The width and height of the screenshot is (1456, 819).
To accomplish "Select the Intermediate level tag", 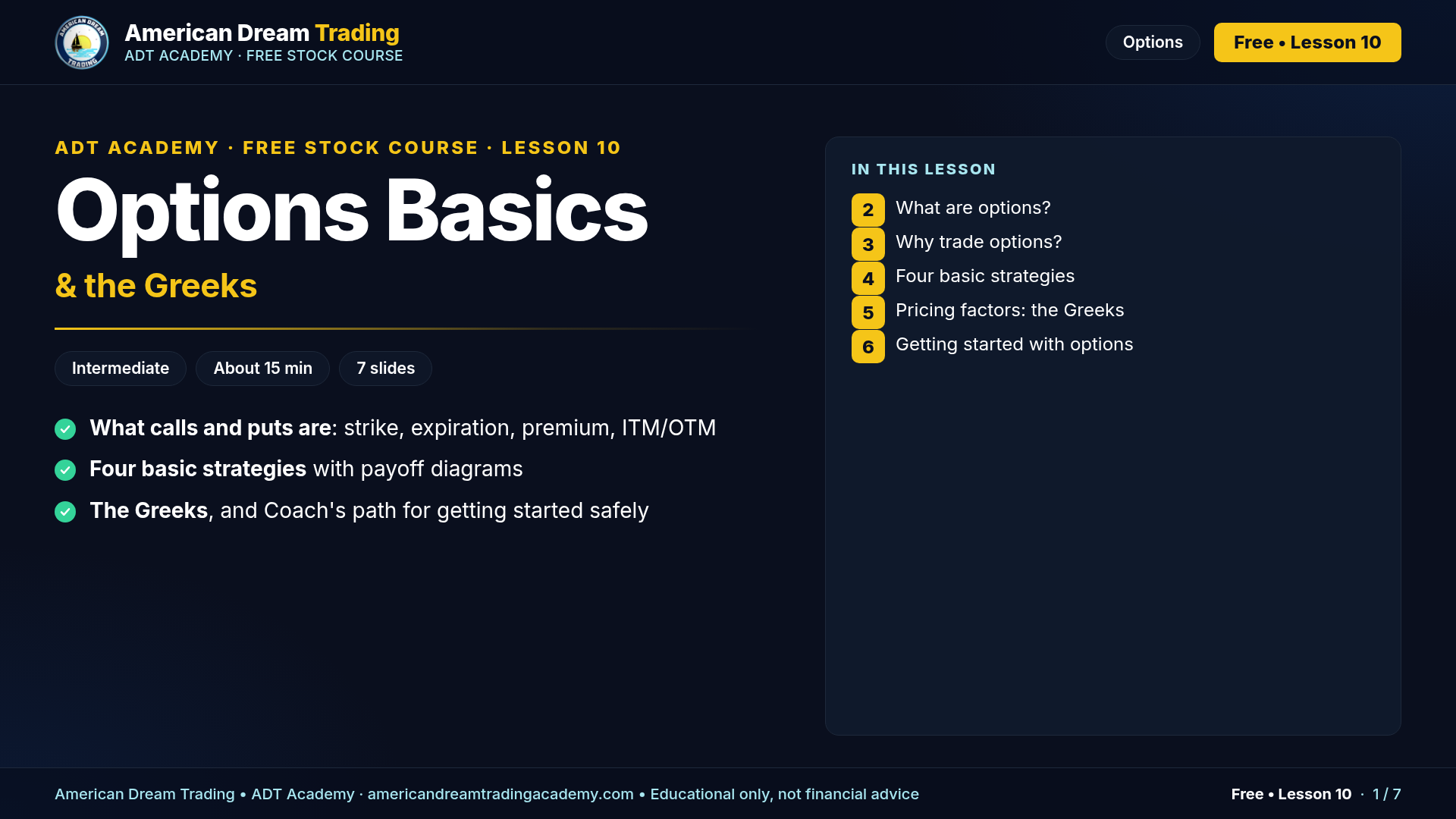I will pyautogui.click(x=121, y=369).
